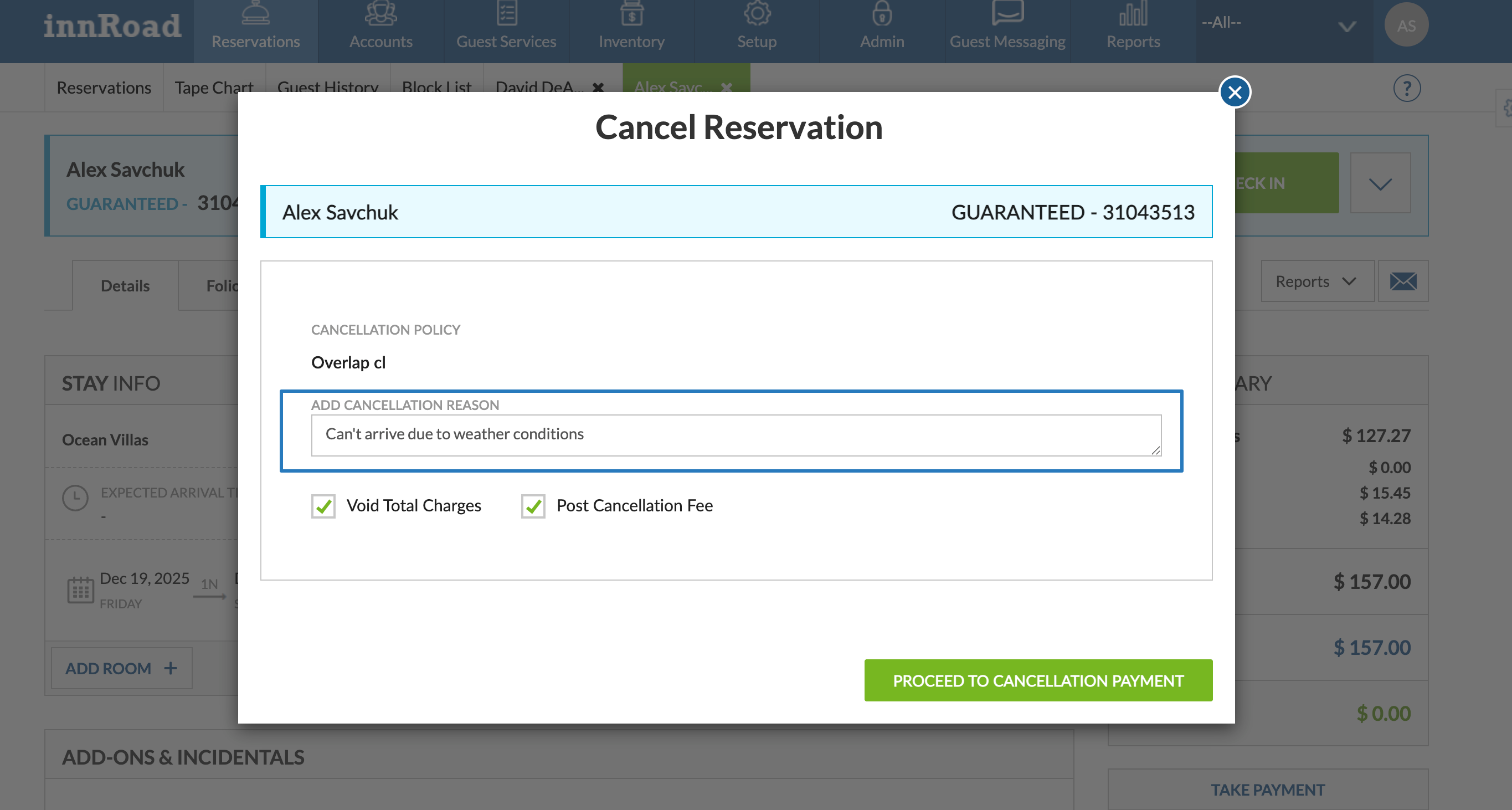This screenshot has height=810, width=1512.
Task: Click the cancellation reason text field
Action: click(736, 435)
